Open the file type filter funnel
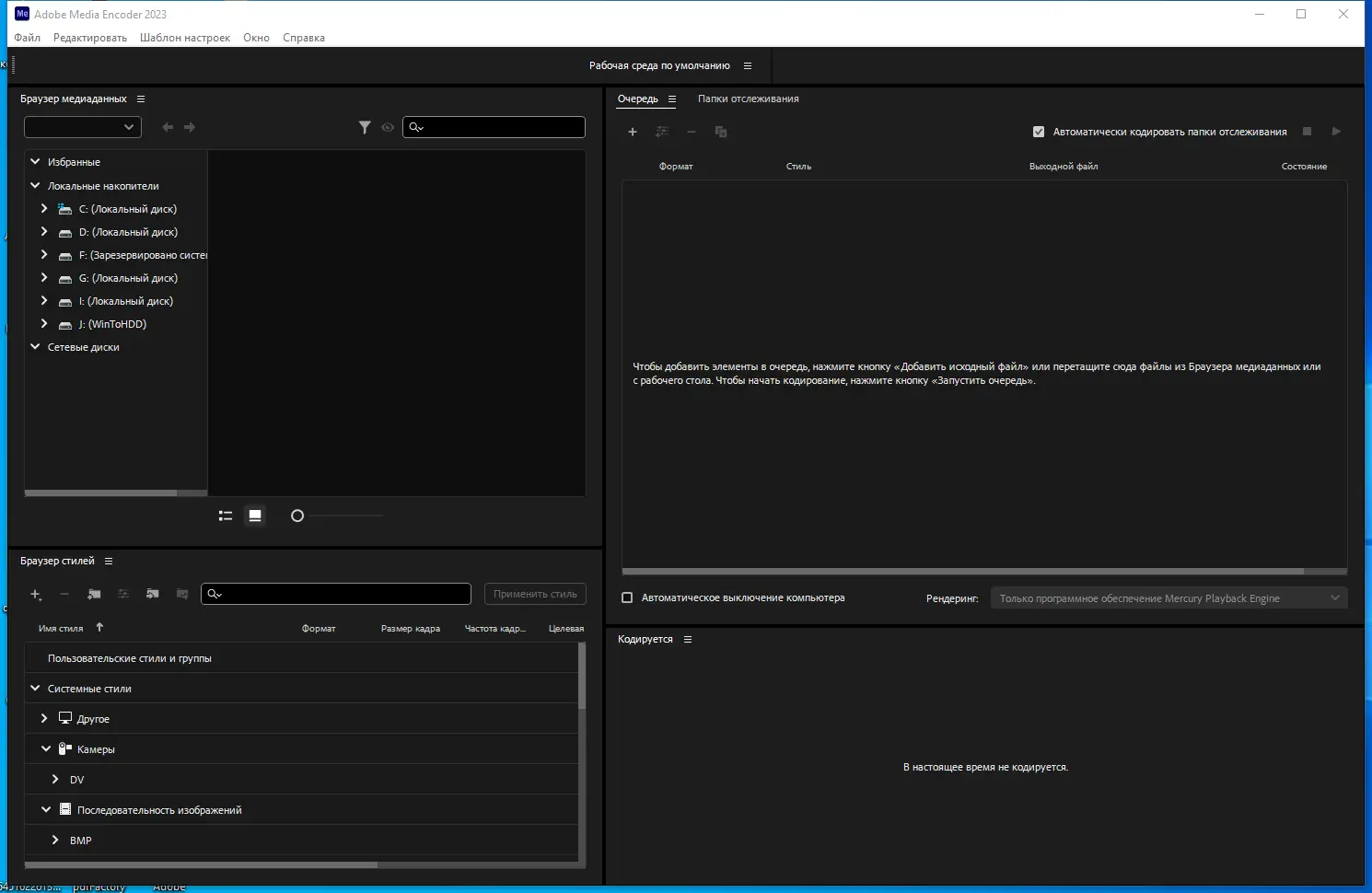 click(x=365, y=127)
